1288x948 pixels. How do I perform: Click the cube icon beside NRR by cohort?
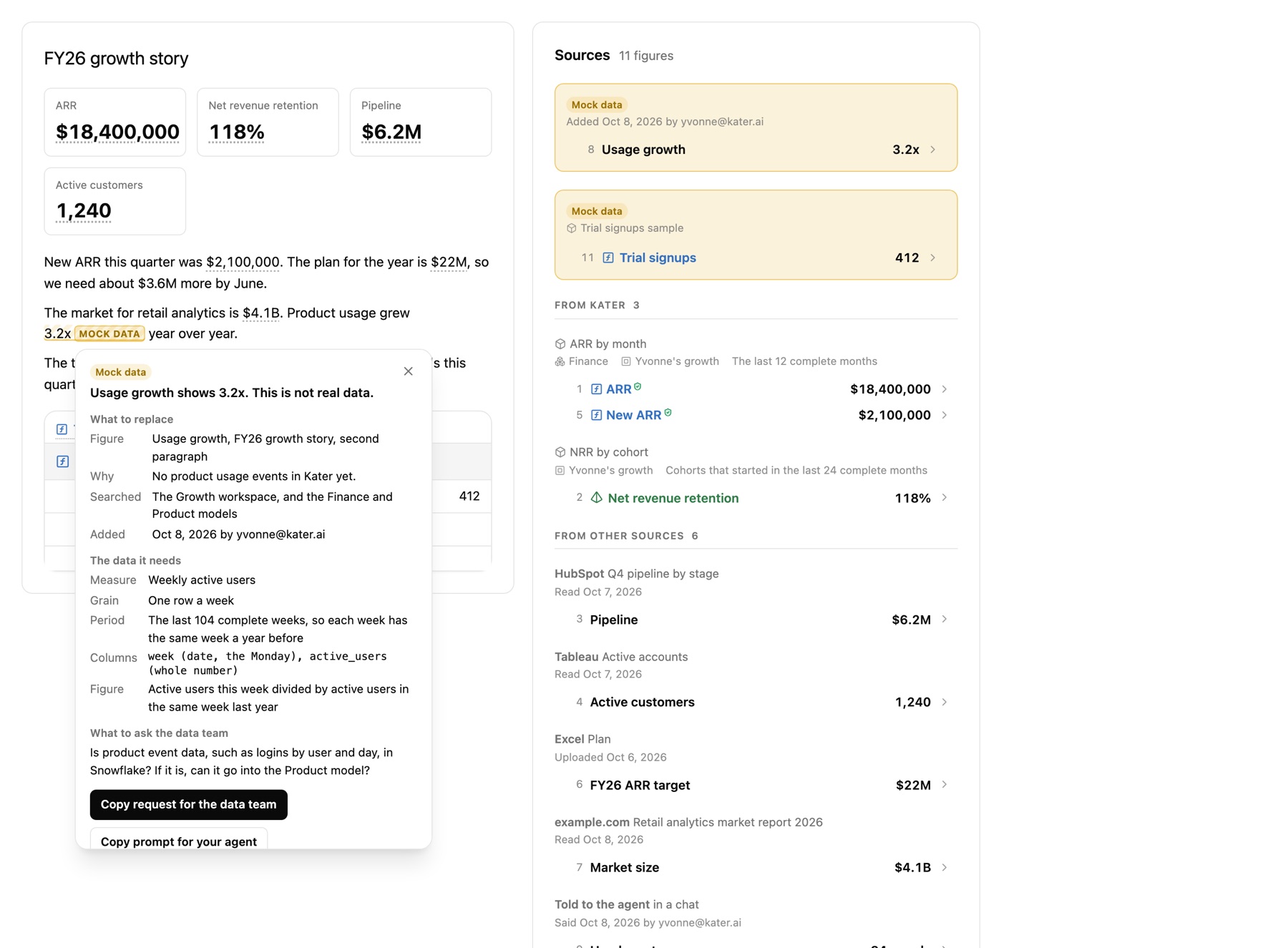click(560, 452)
